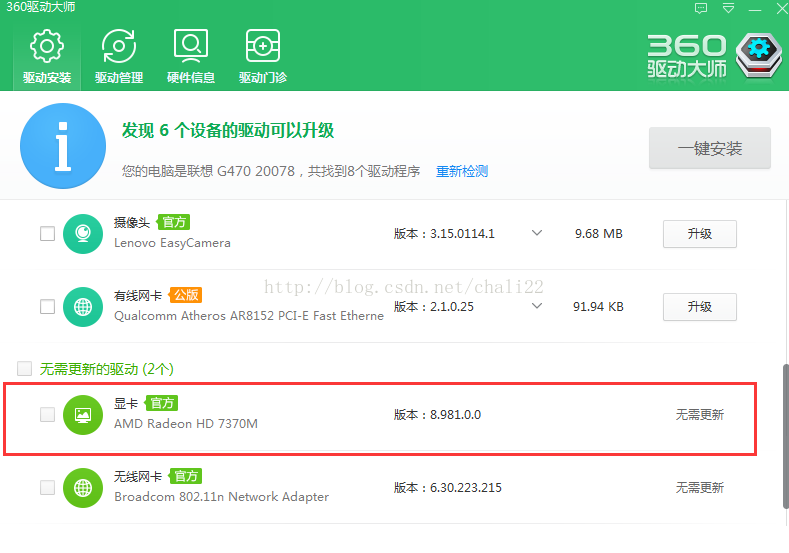Open the 驱动门诊 first-aid icon tab
The height and width of the screenshot is (553, 789).
[263, 56]
